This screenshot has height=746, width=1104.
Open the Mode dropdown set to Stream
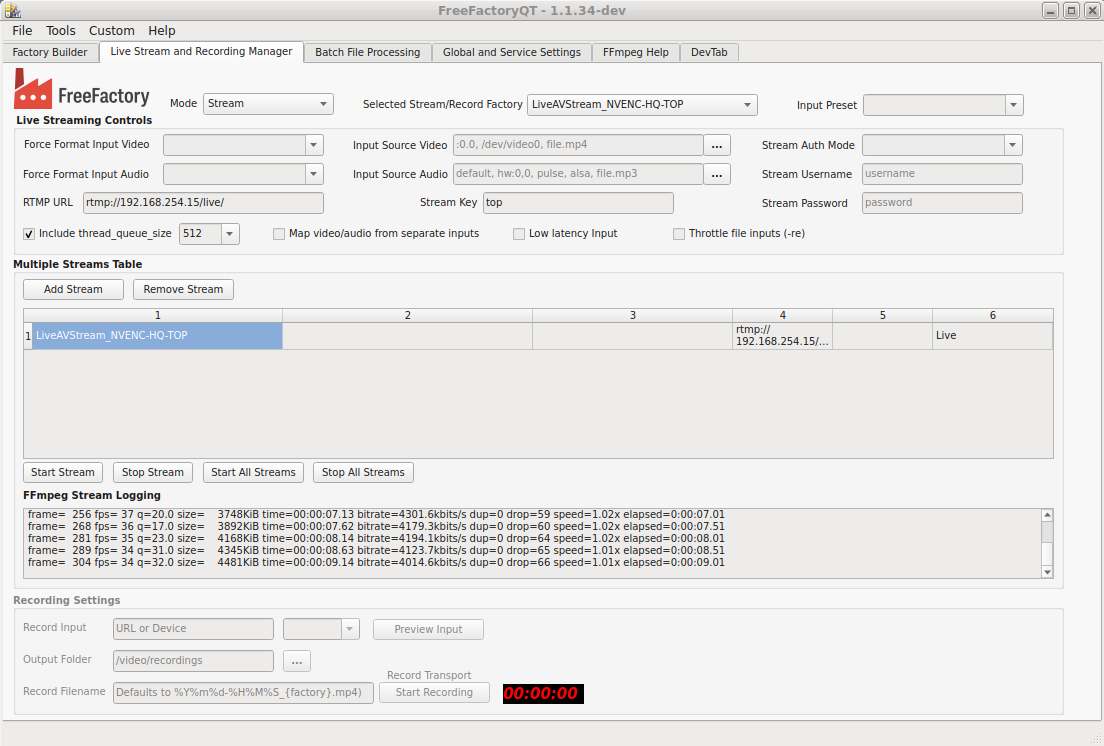tap(268, 104)
